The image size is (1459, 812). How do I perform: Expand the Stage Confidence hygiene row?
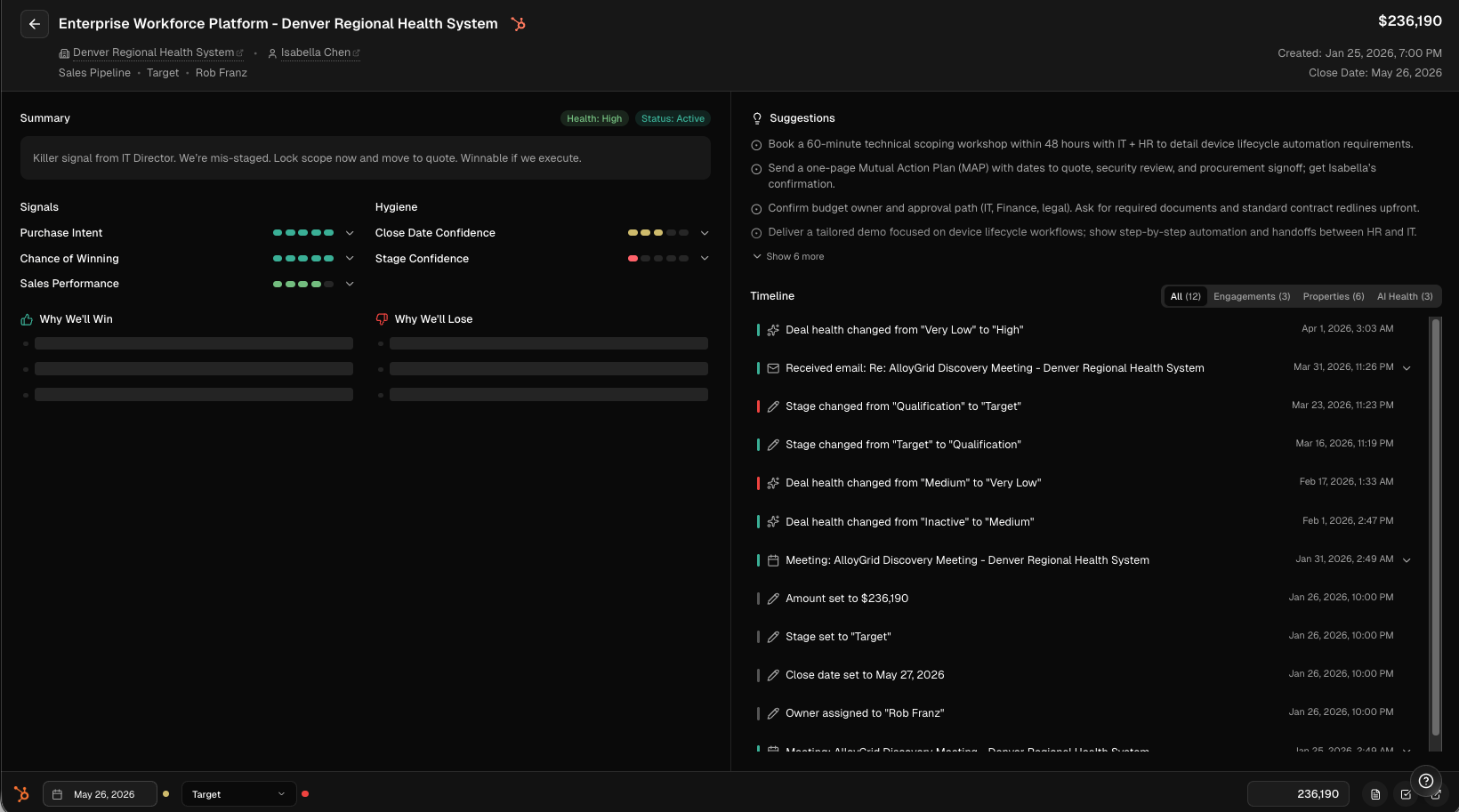click(x=705, y=259)
